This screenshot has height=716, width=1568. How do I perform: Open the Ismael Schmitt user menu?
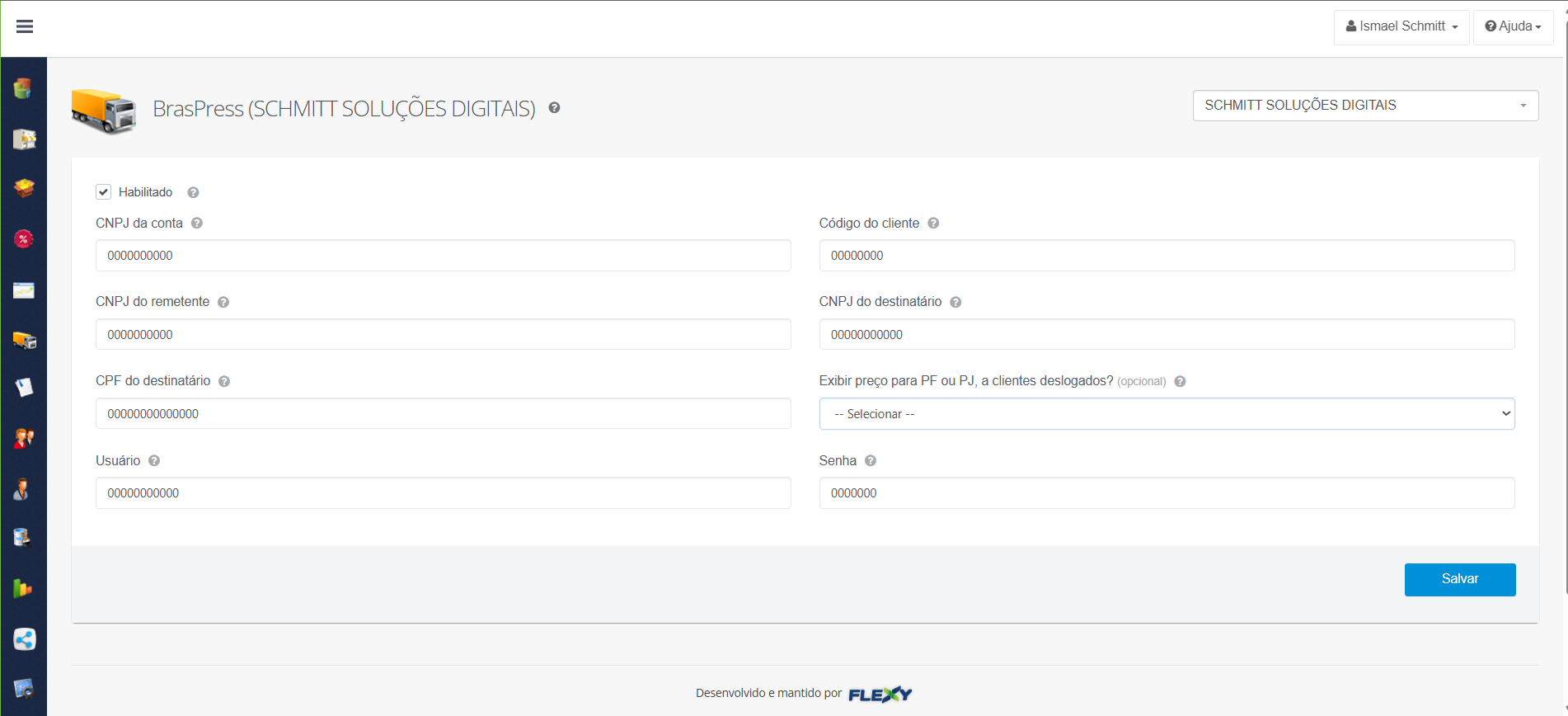(x=1401, y=26)
